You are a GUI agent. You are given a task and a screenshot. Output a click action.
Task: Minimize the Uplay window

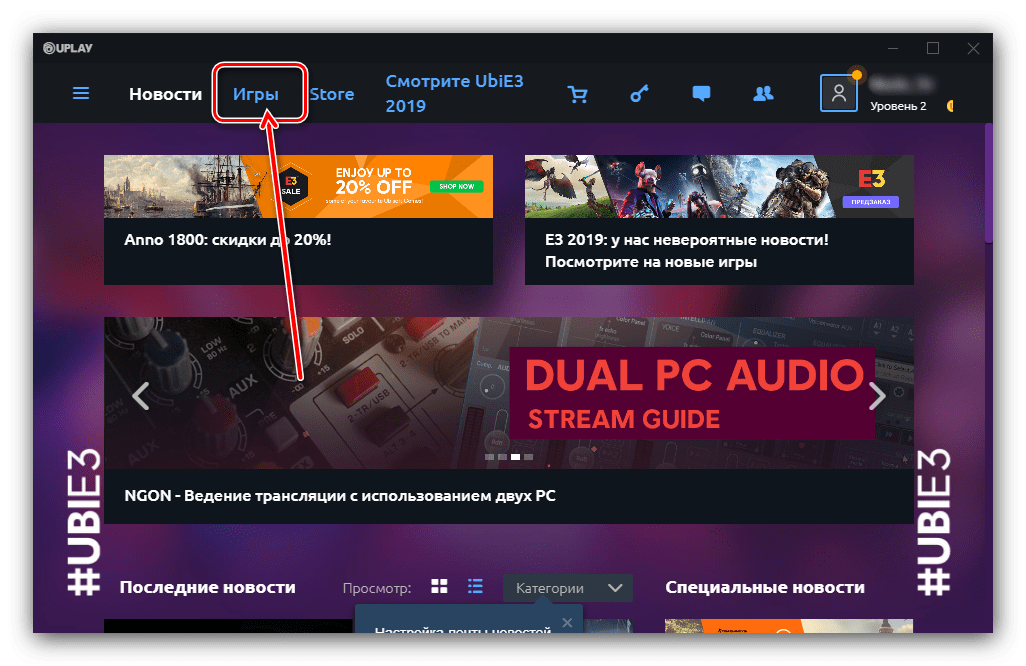click(x=893, y=48)
